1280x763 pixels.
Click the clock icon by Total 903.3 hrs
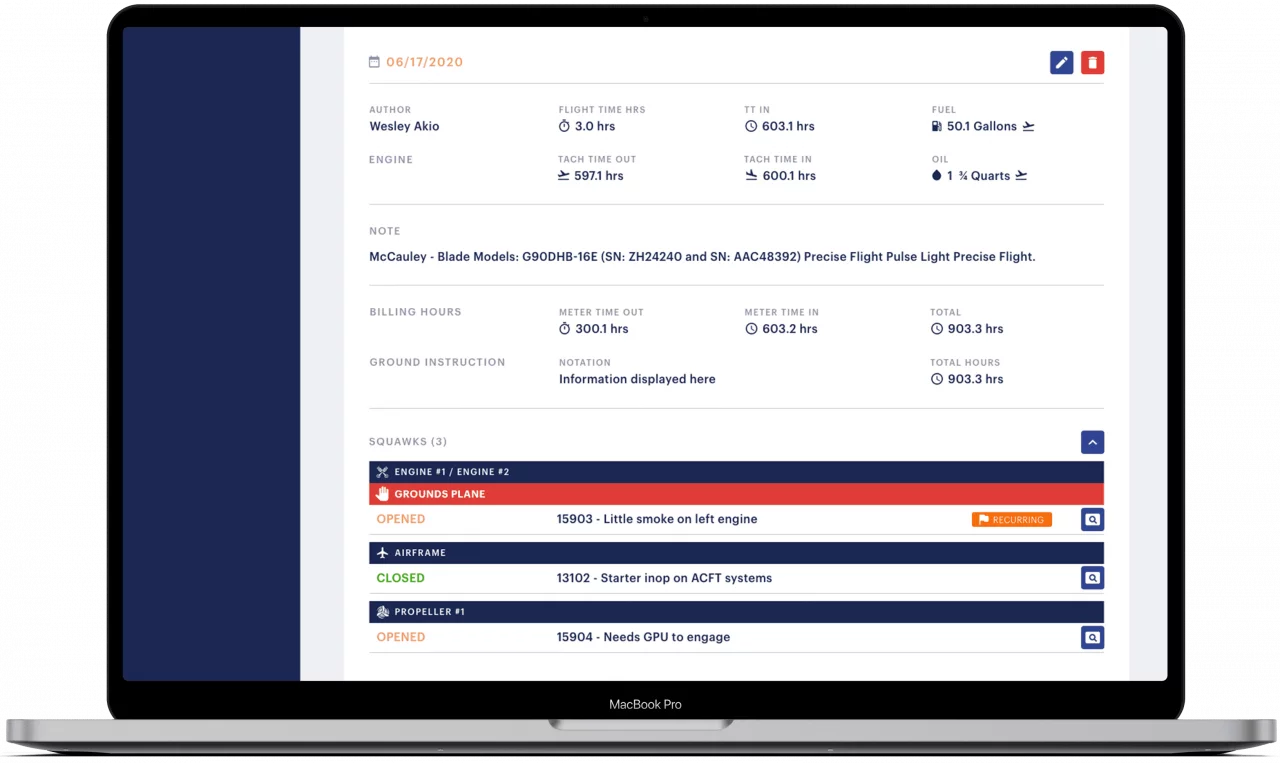pos(936,329)
